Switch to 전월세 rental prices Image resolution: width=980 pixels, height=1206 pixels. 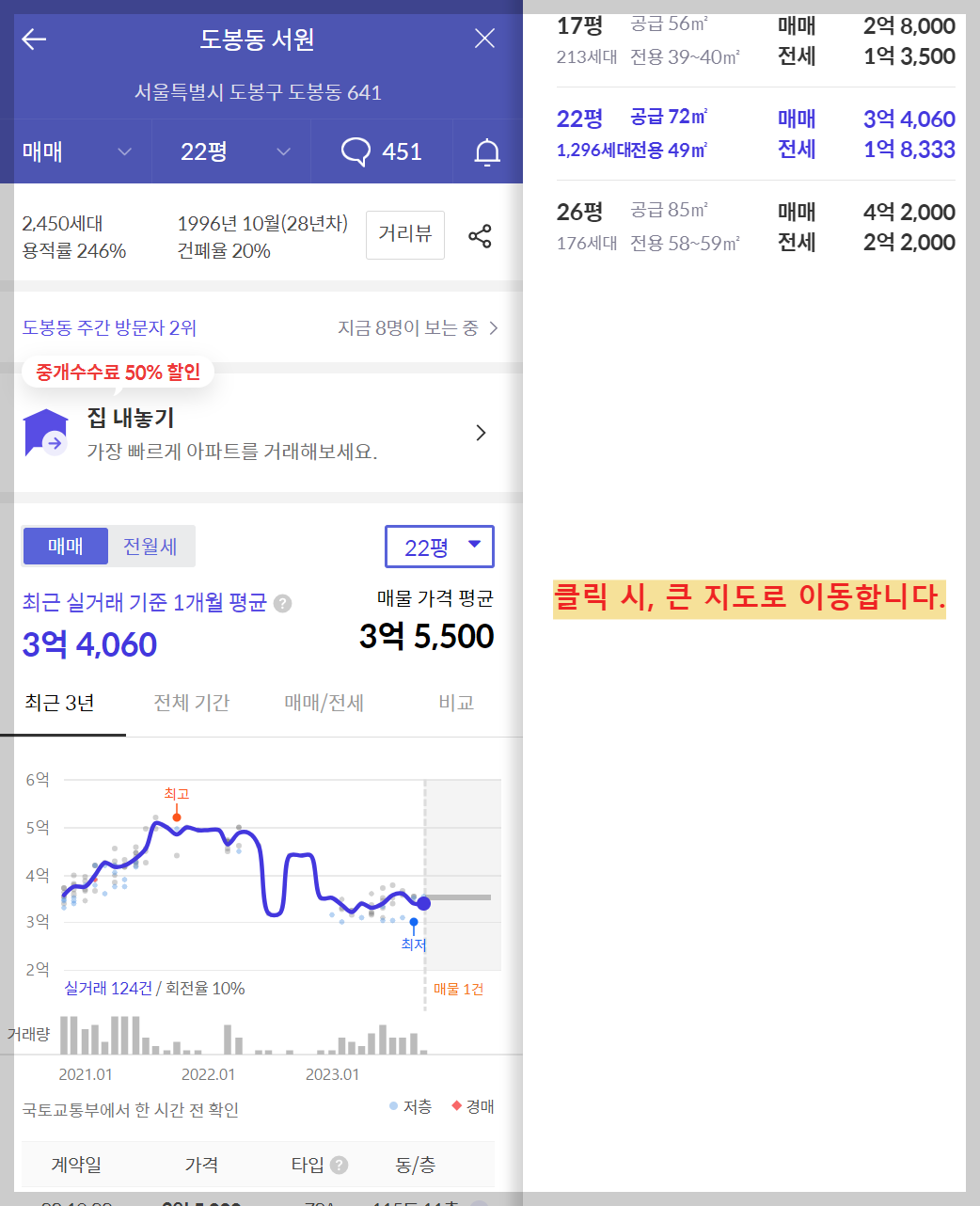(x=150, y=546)
